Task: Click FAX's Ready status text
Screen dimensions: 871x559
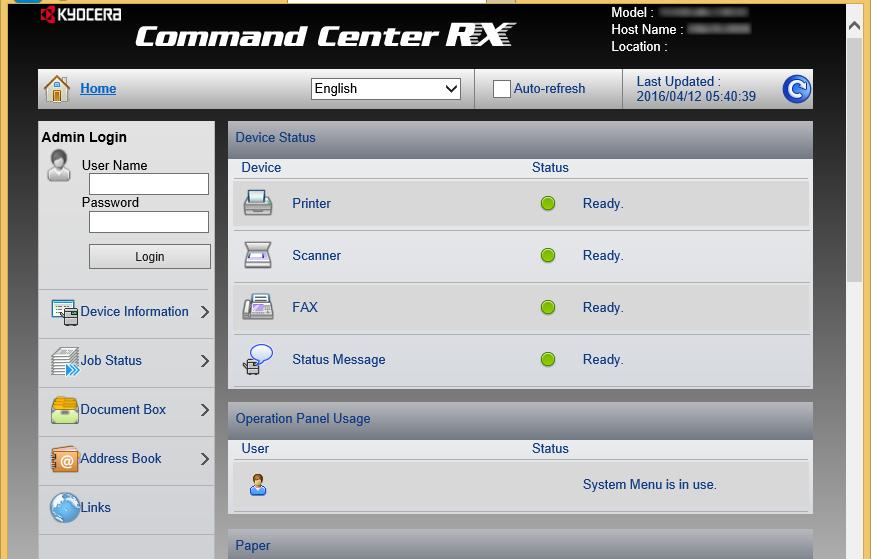Action: pos(603,307)
